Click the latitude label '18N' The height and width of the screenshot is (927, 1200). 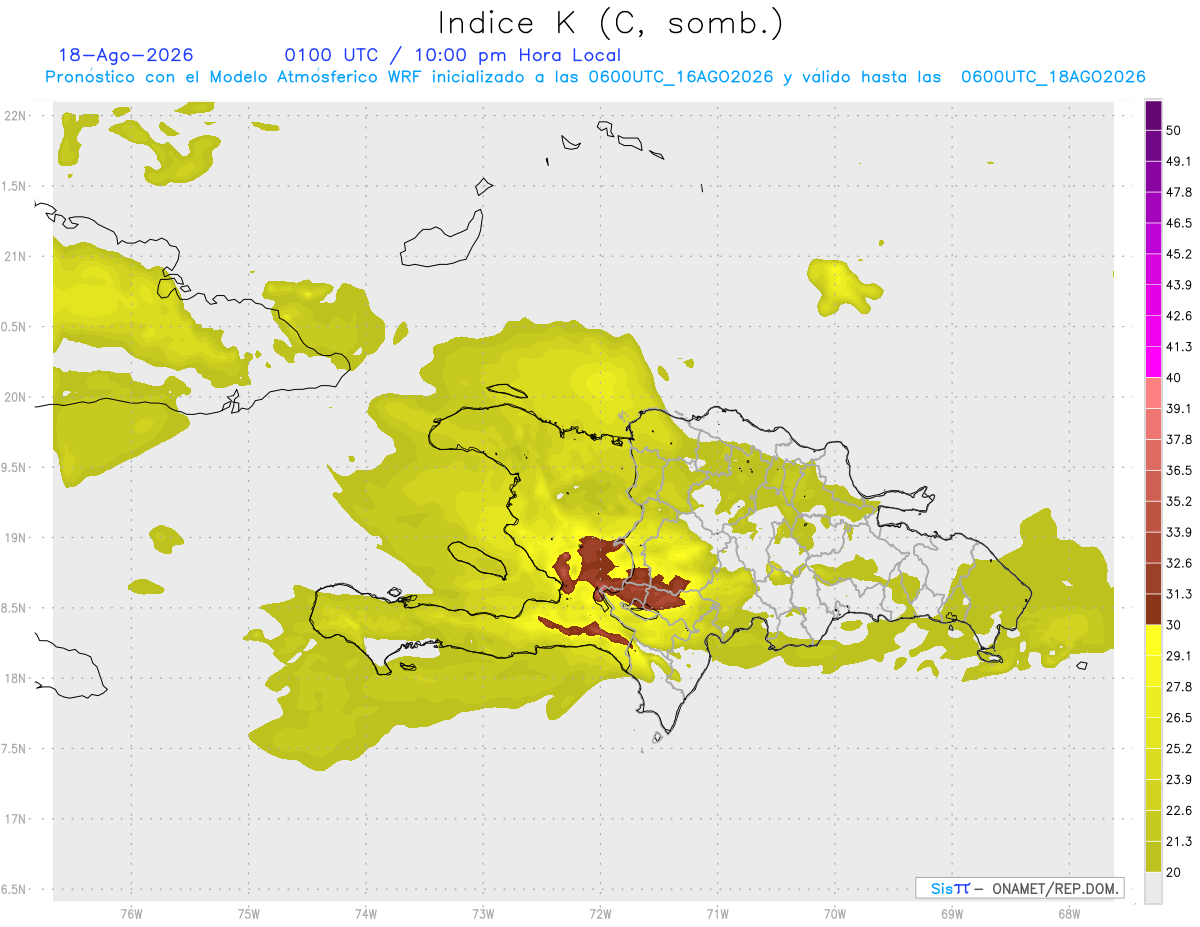(x=16, y=678)
